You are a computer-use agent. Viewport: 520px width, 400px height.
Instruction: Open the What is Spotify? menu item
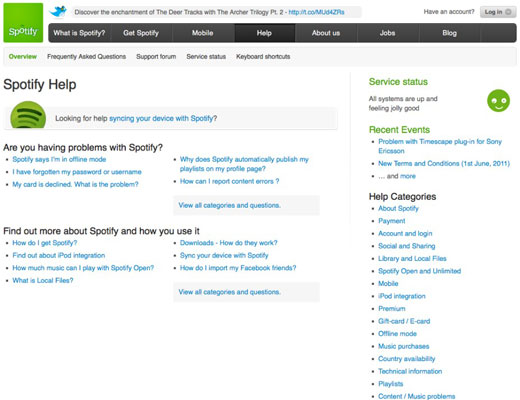pos(79,33)
